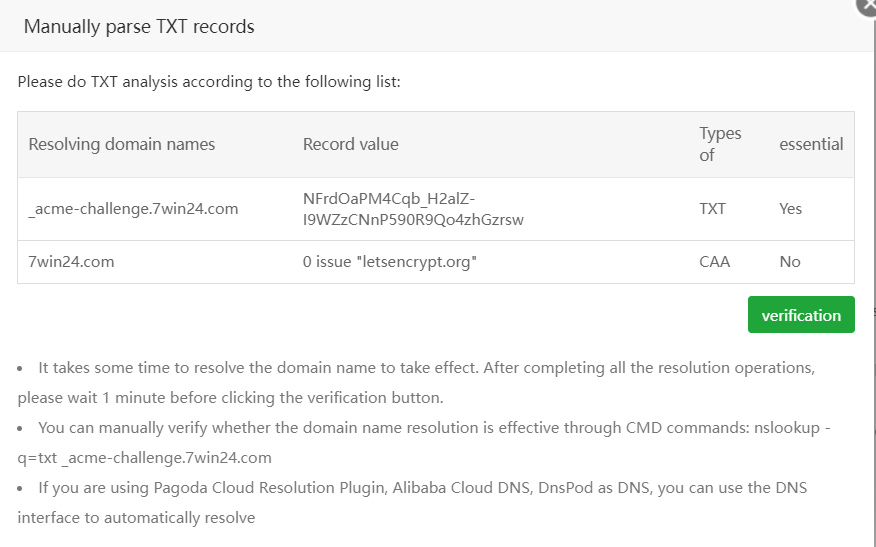Click the green verification button
This screenshot has height=547, width=876.
tap(800, 315)
